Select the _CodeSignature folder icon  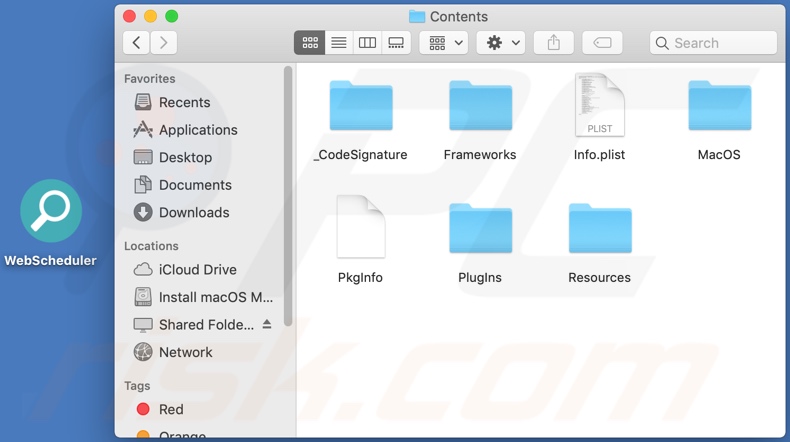click(361, 105)
